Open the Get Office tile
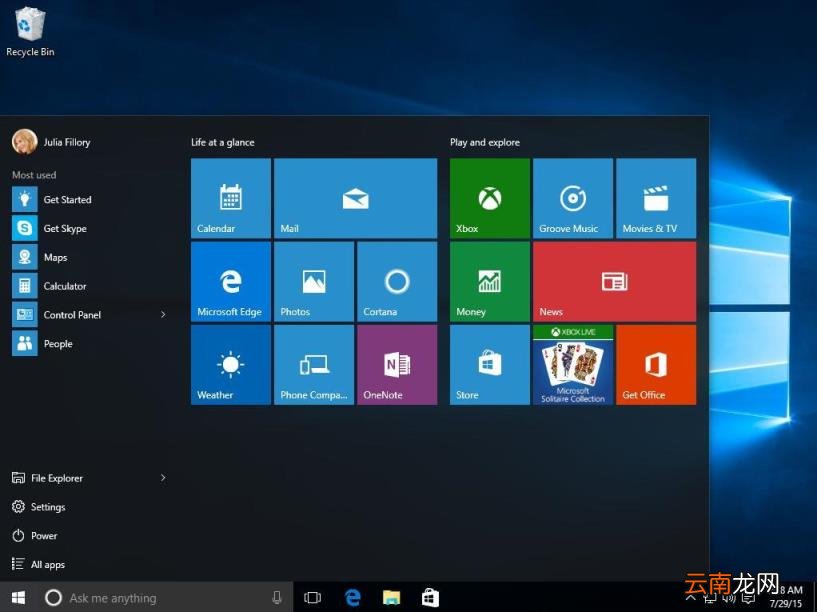The width and height of the screenshot is (817, 612). click(656, 365)
